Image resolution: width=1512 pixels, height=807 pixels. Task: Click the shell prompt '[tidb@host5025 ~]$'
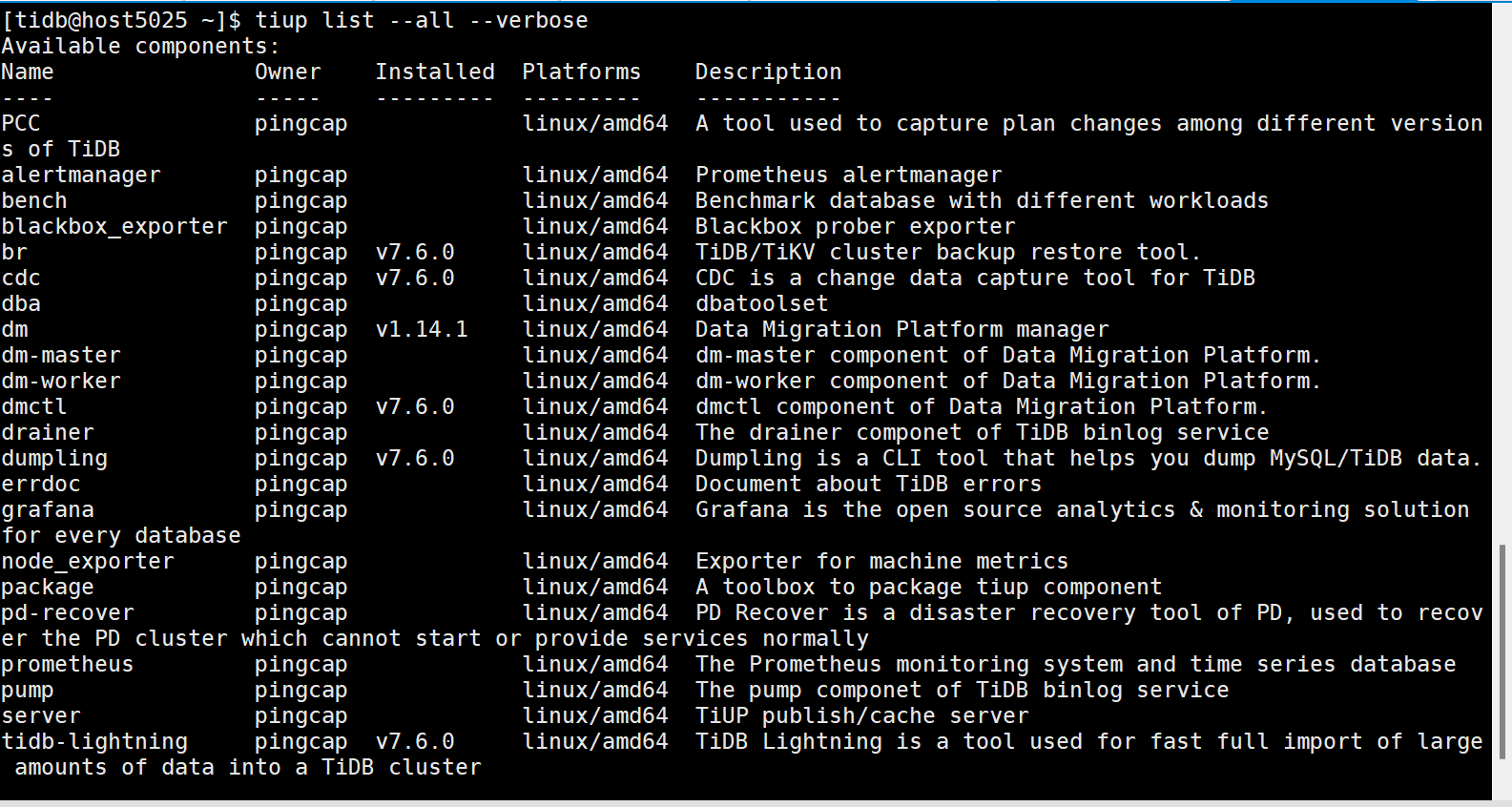coord(121,20)
